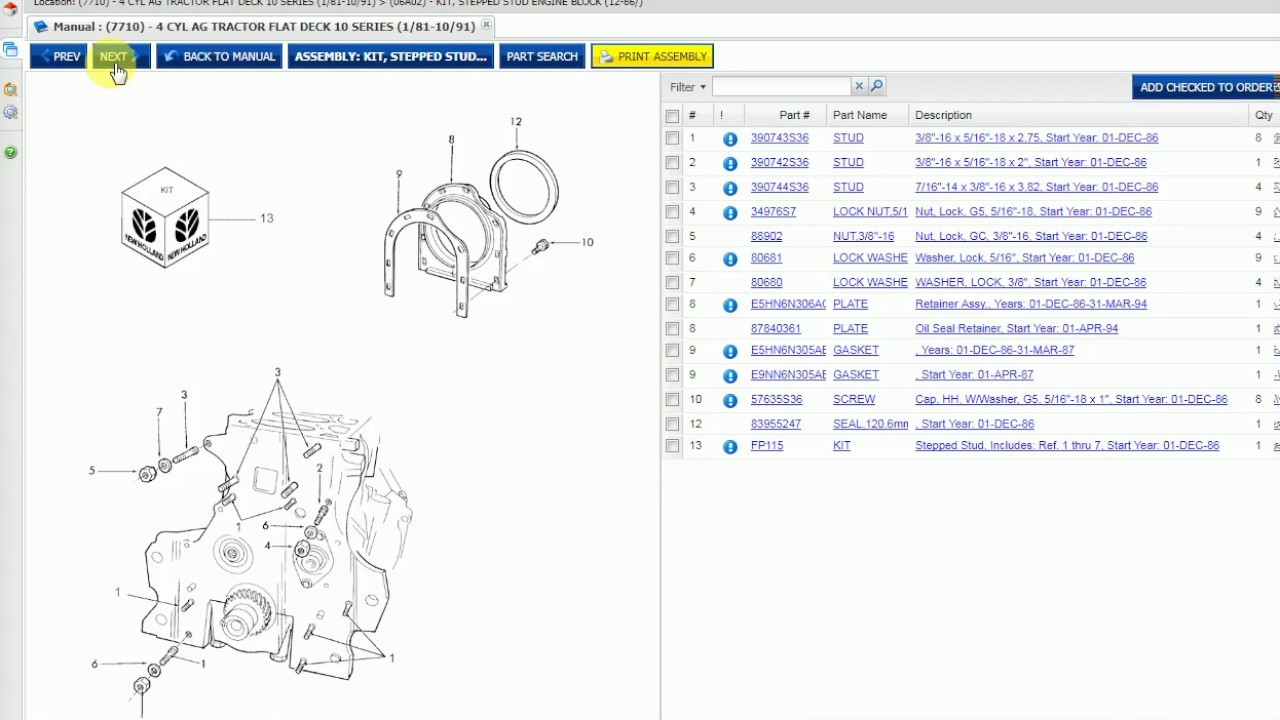Open info icon for plate E5HN6N306
Image resolution: width=1280 pixels, height=720 pixels.
(730, 305)
